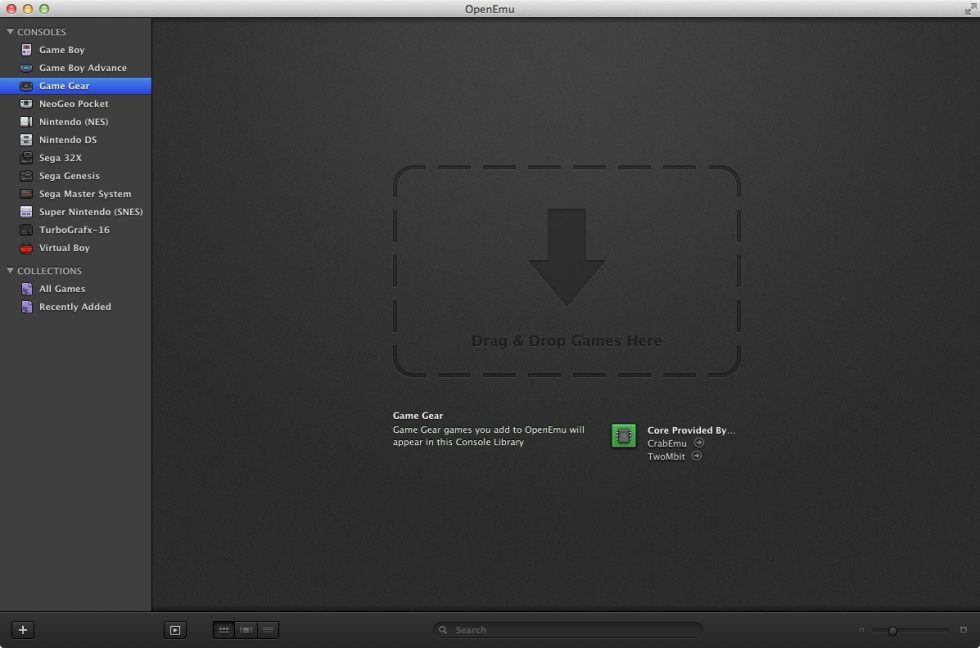This screenshot has height=648, width=980.
Task: Click the green zoom window button
Action: click(x=44, y=9)
